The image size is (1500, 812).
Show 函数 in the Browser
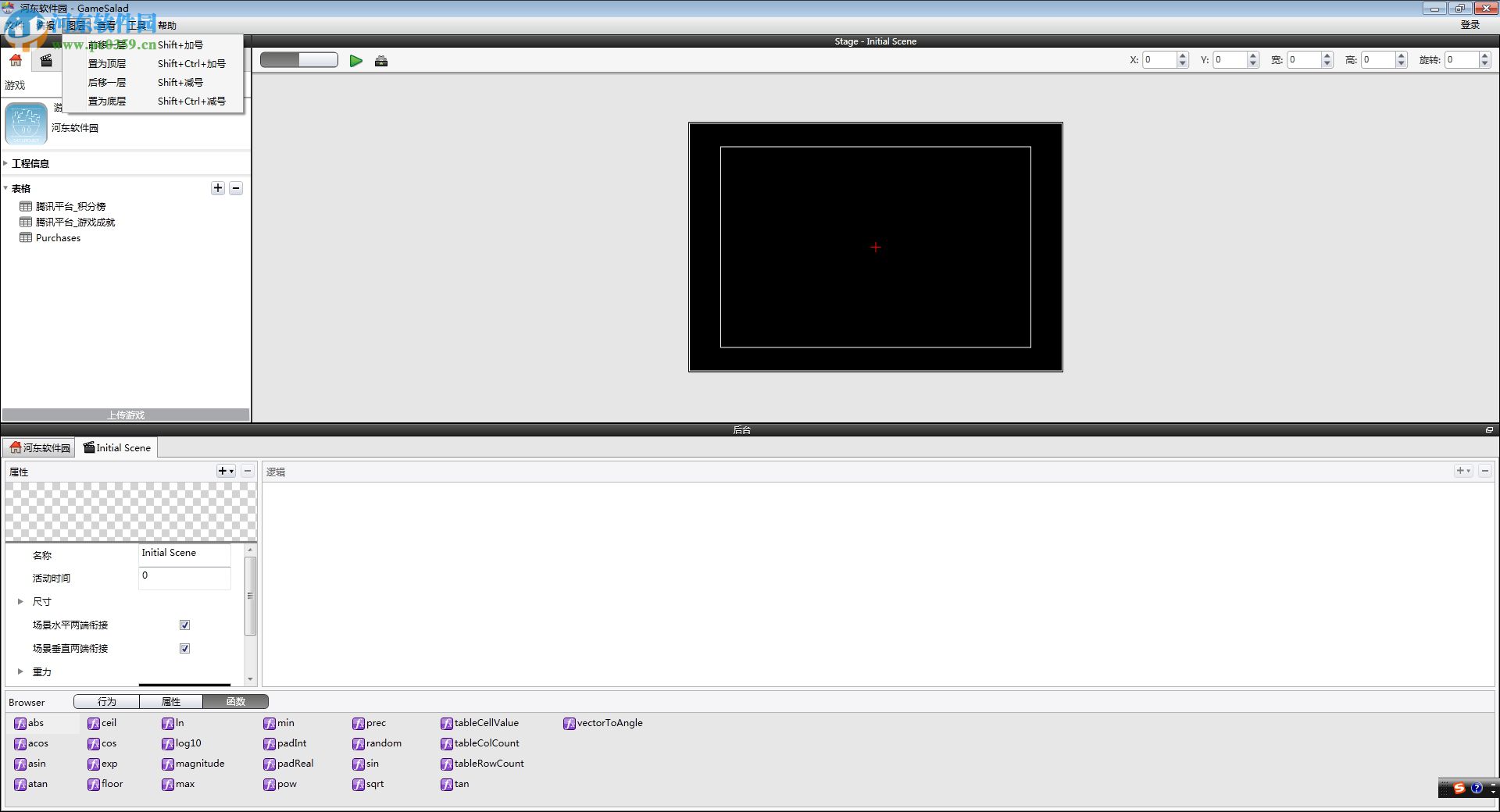tap(236, 701)
